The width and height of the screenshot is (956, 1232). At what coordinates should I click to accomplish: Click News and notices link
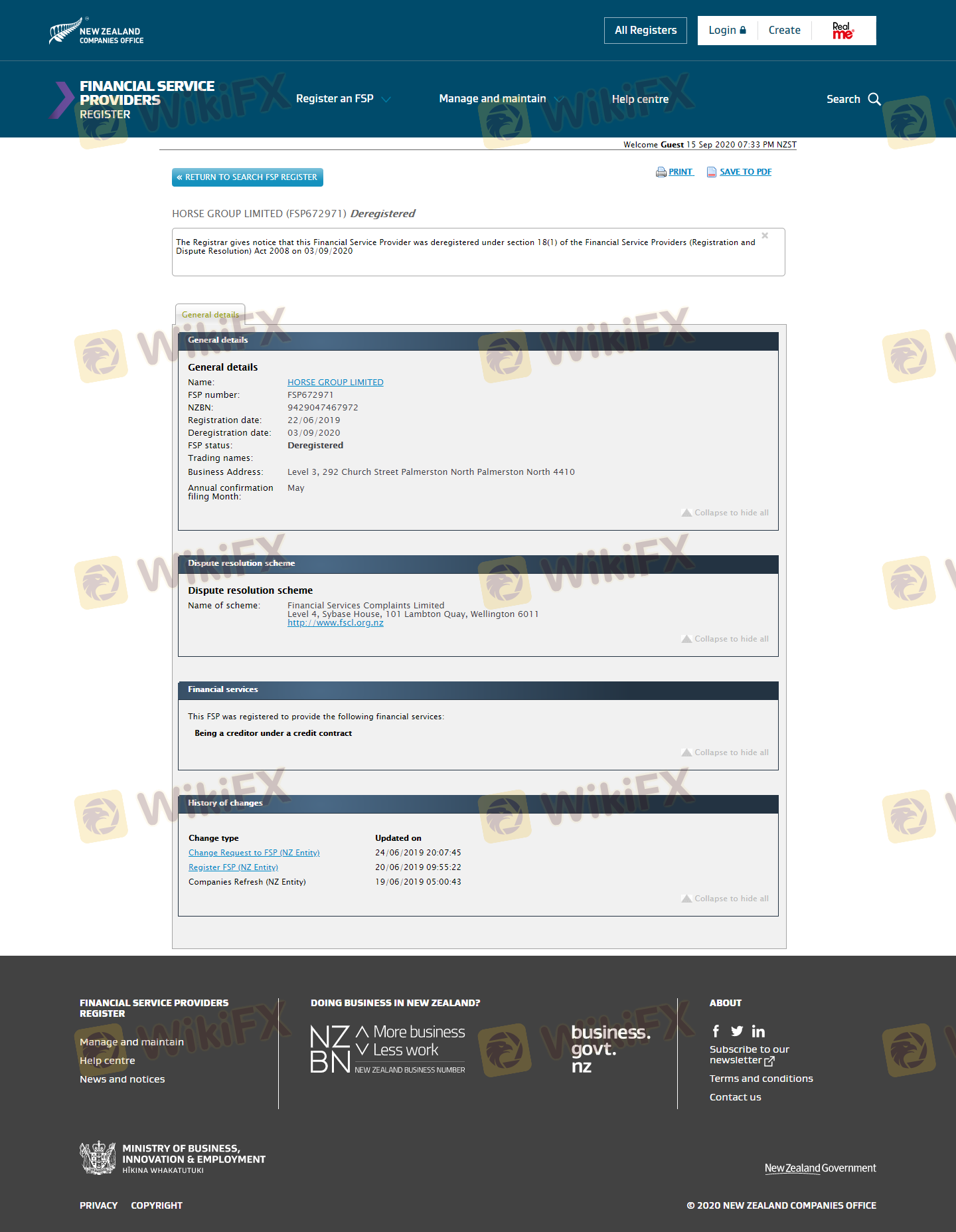(122, 1079)
